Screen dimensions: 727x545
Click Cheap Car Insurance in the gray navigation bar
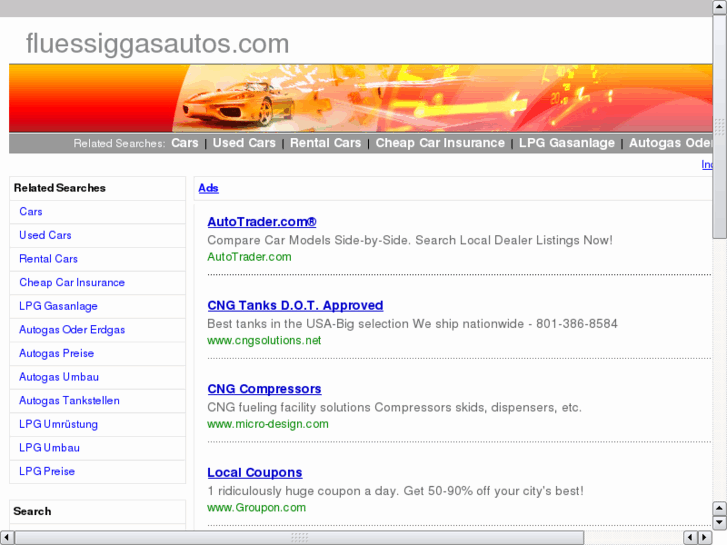440,143
